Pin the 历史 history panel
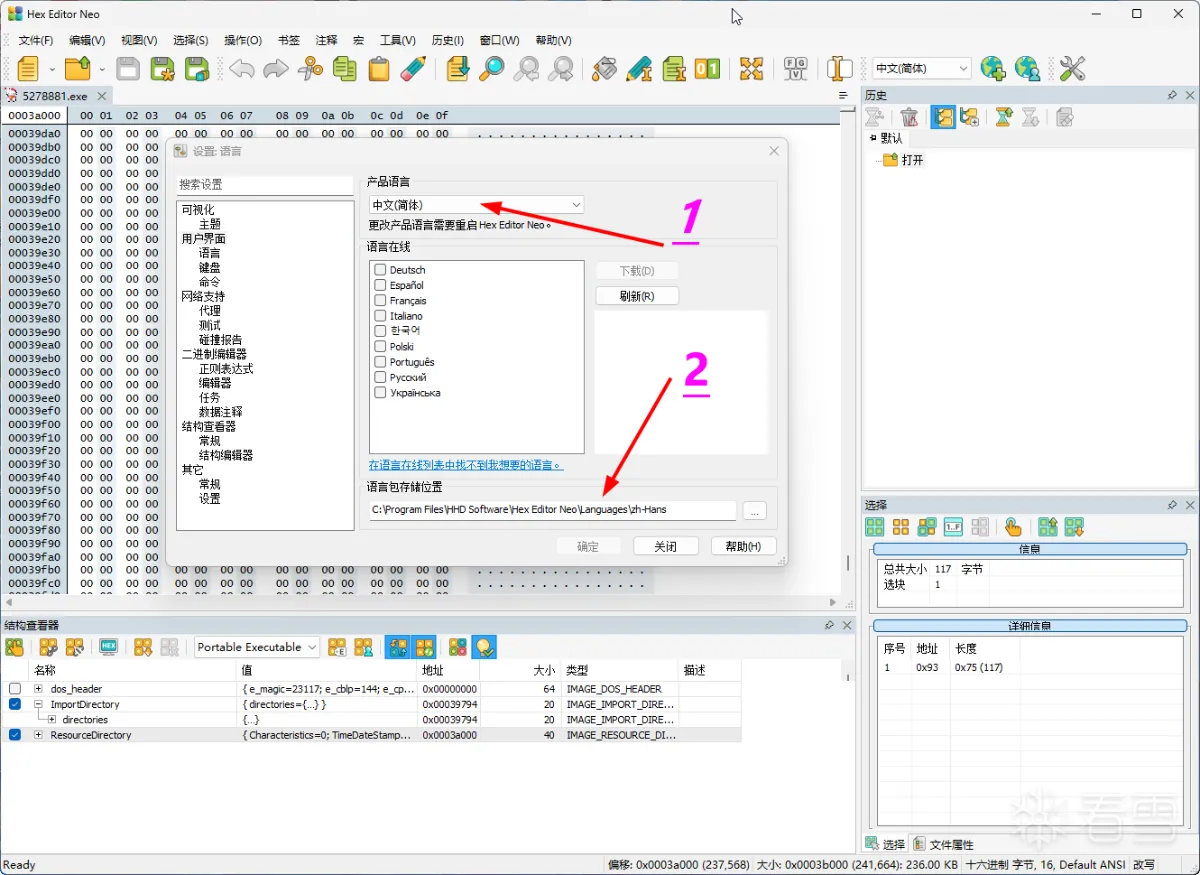 point(1172,95)
